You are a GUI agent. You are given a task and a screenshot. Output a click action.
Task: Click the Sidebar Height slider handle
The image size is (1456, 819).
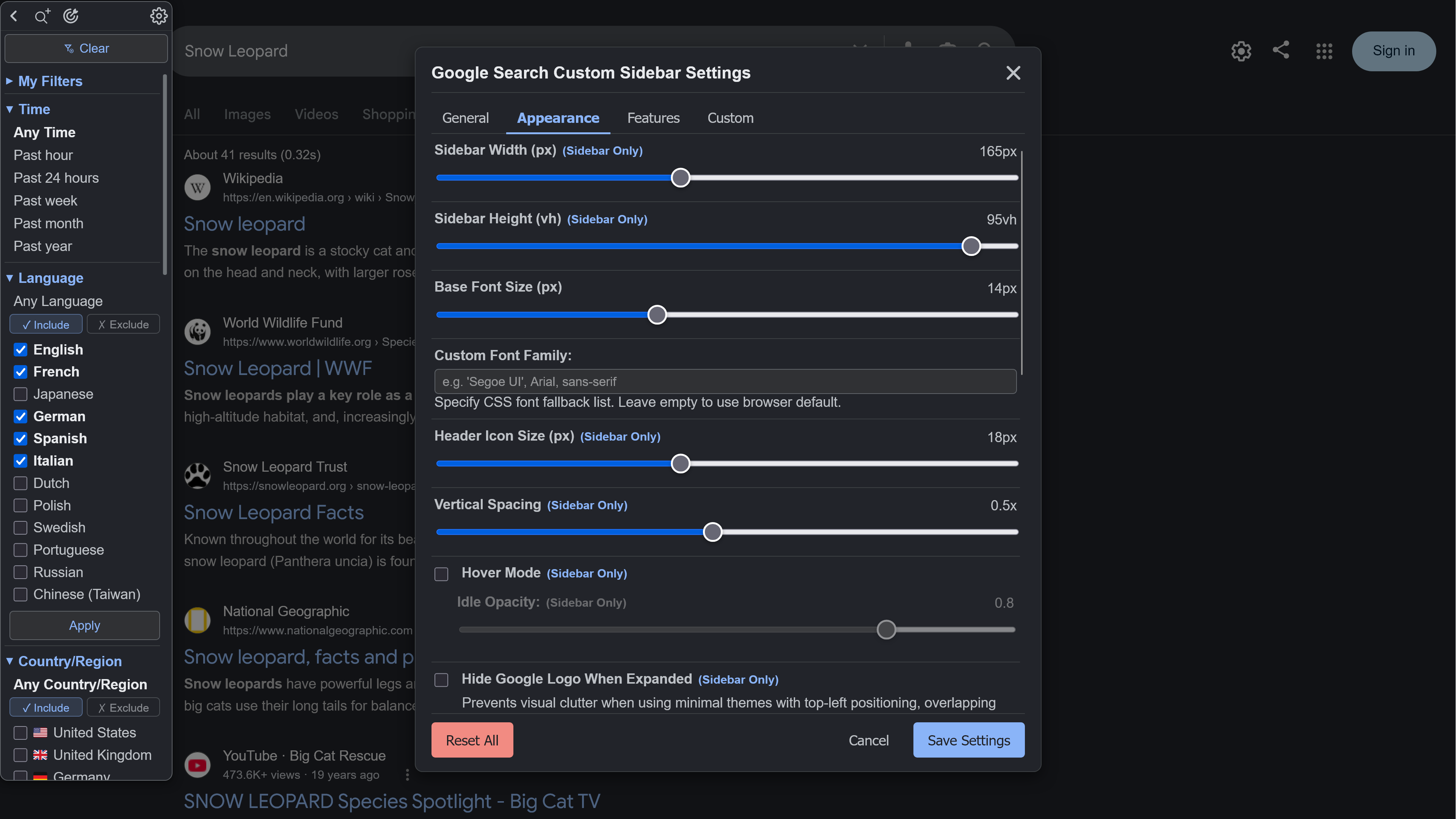click(971, 246)
